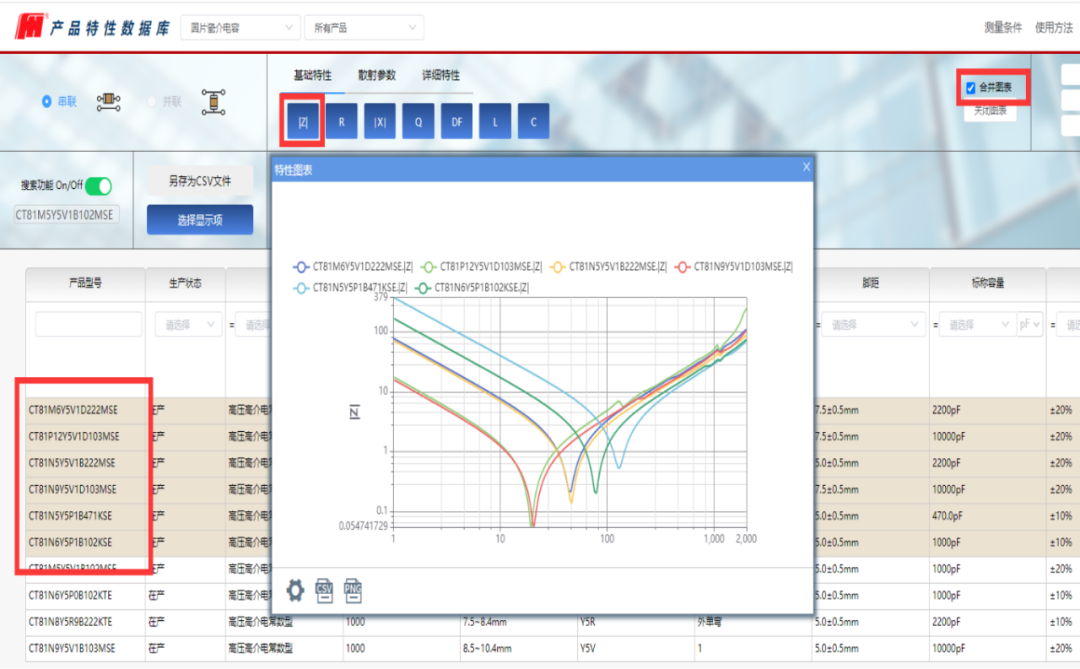Switch to the 散射参数 tab

coord(377,75)
